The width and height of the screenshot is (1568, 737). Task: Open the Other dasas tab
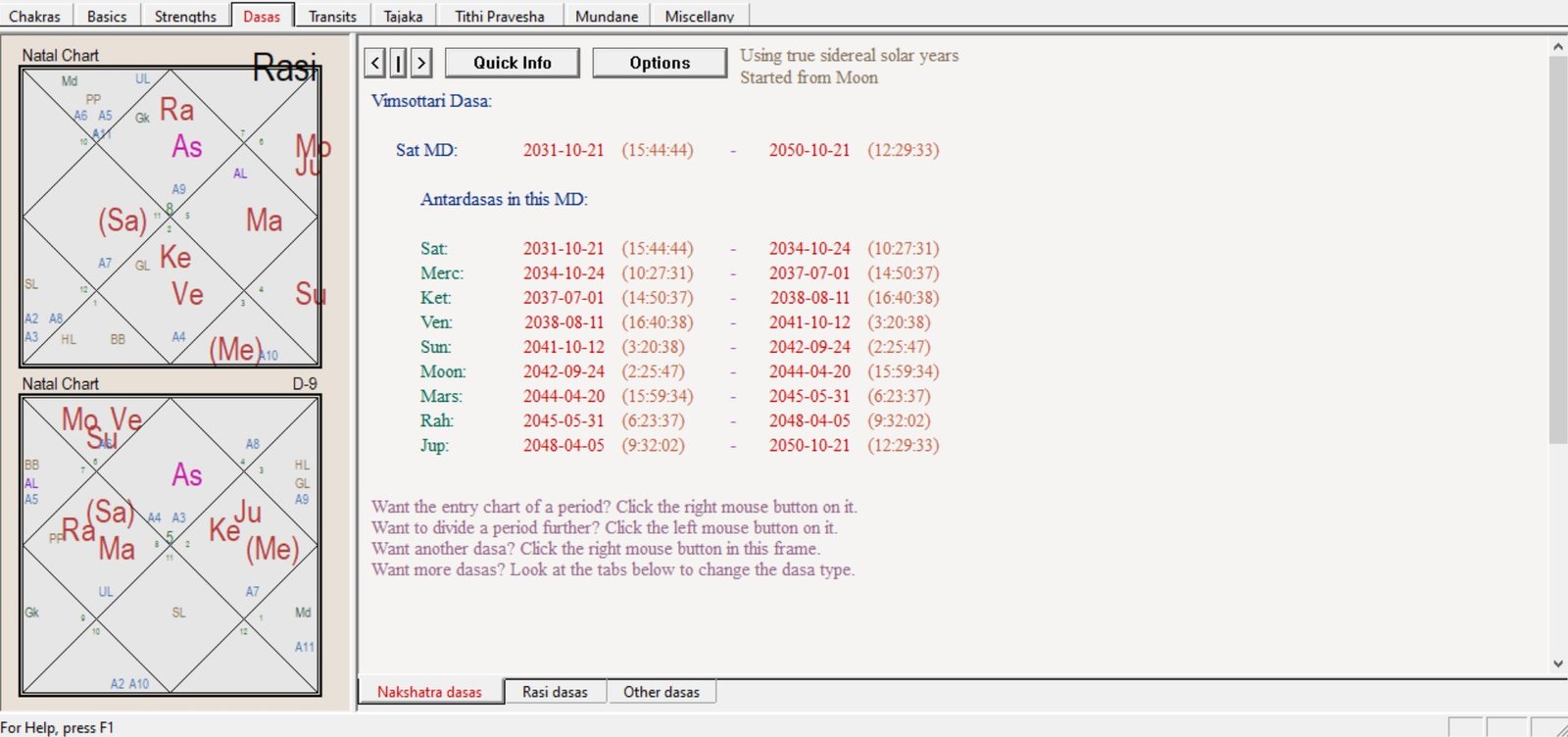point(661,692)
